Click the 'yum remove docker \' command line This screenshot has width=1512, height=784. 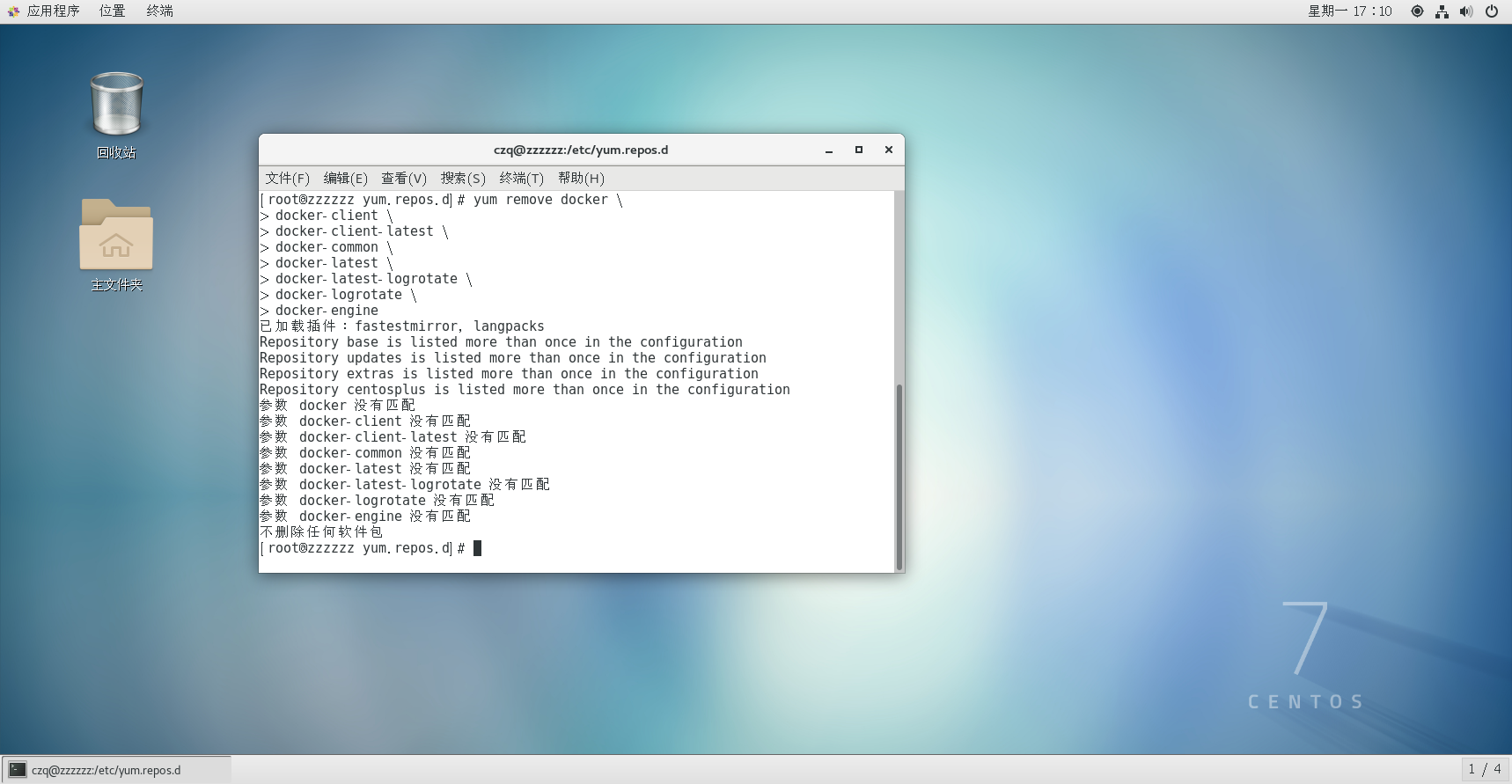pos(442,200)
